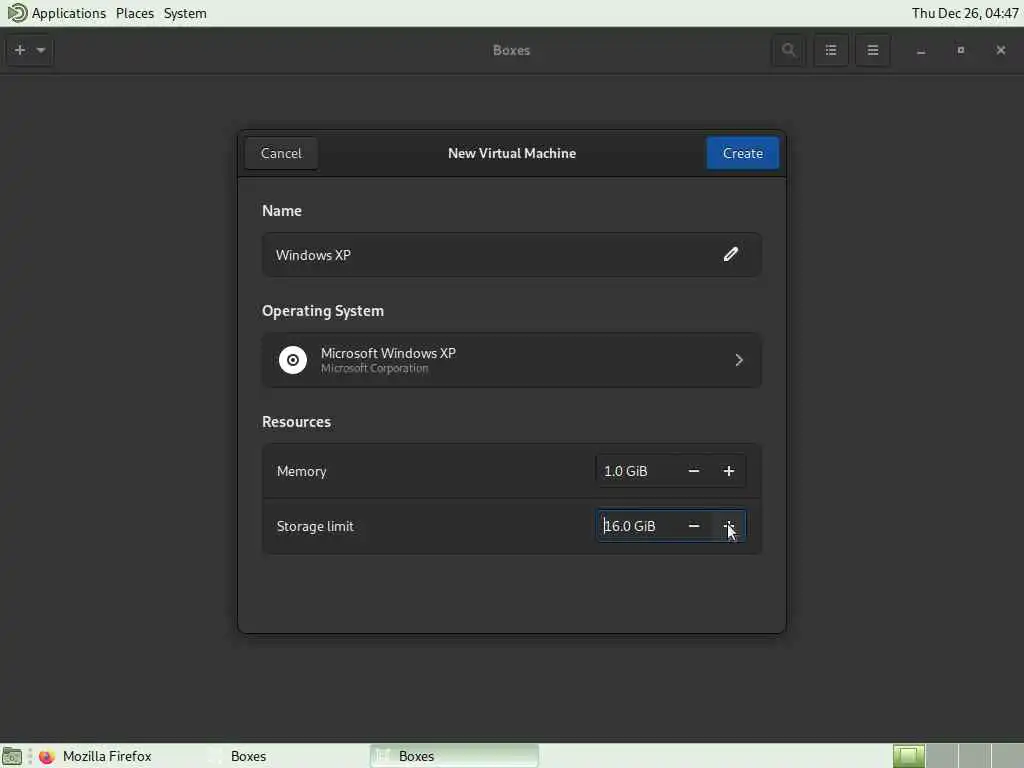Viewport: 1024px width, 768px height.
Task: Minimize the Boxes window
Action: click(x=921, y=50)
